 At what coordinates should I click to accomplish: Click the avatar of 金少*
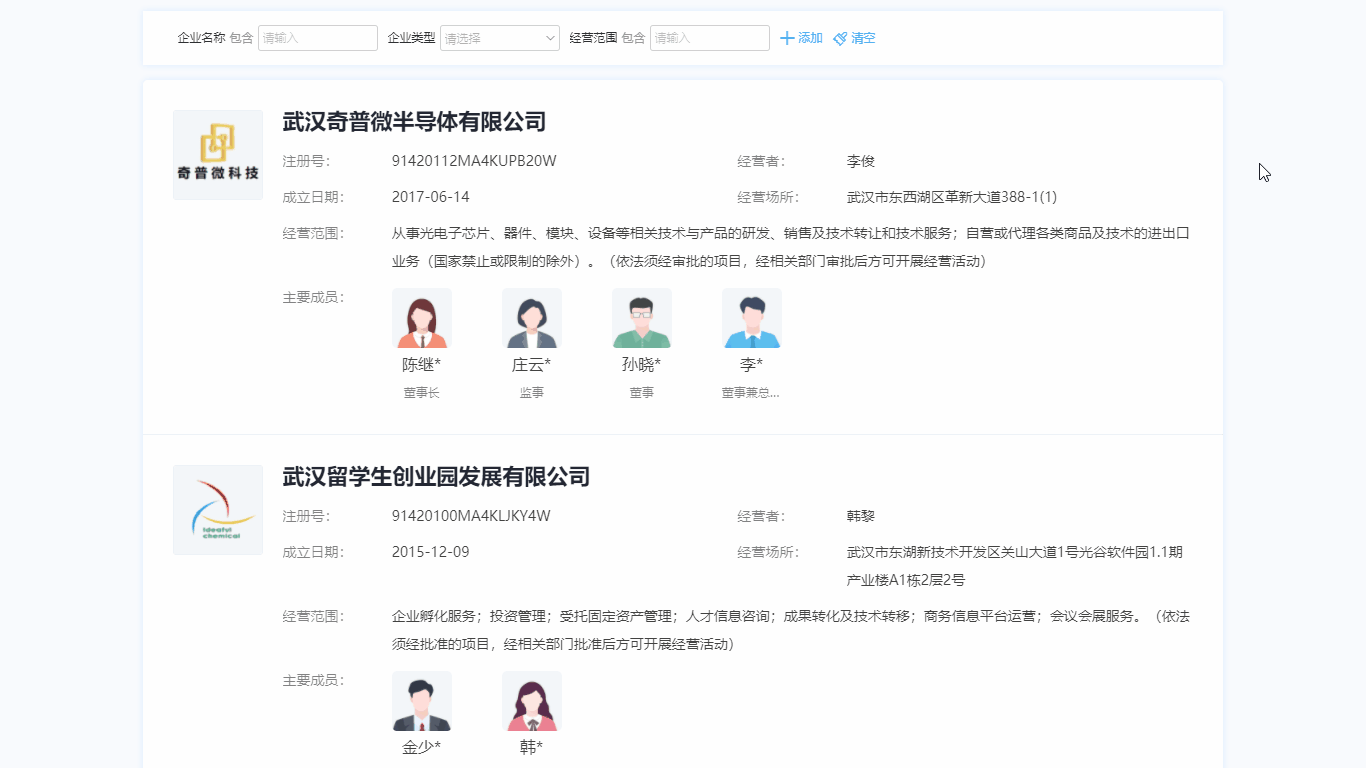[421, 700]
